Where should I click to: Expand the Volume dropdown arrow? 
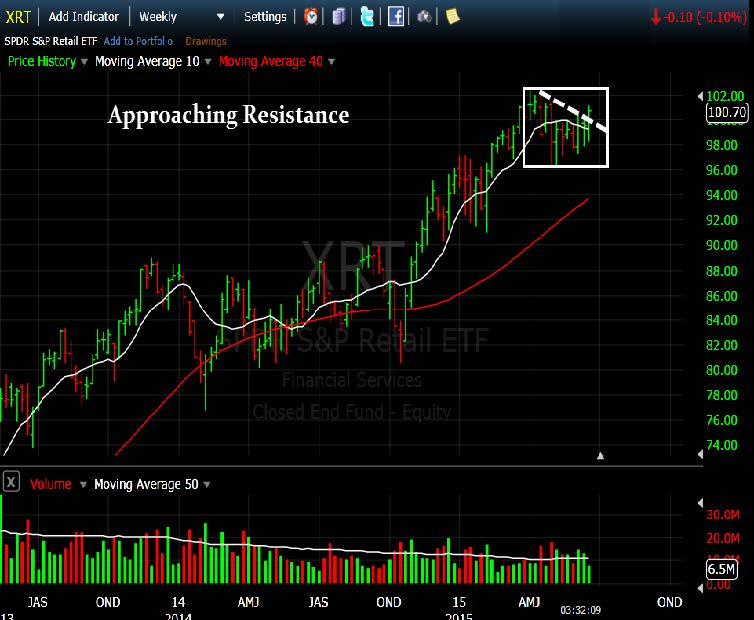point(83,484)
